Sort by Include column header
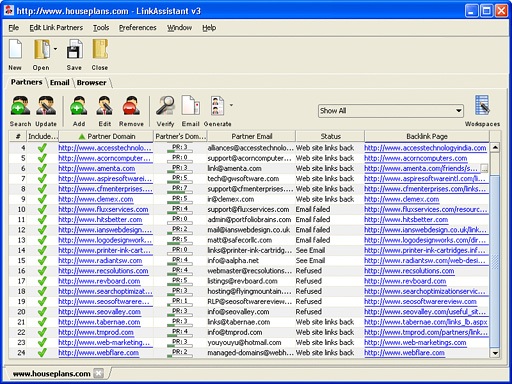Image resolution: width=512 pixels, height=384 pixels. pos(43,136)
